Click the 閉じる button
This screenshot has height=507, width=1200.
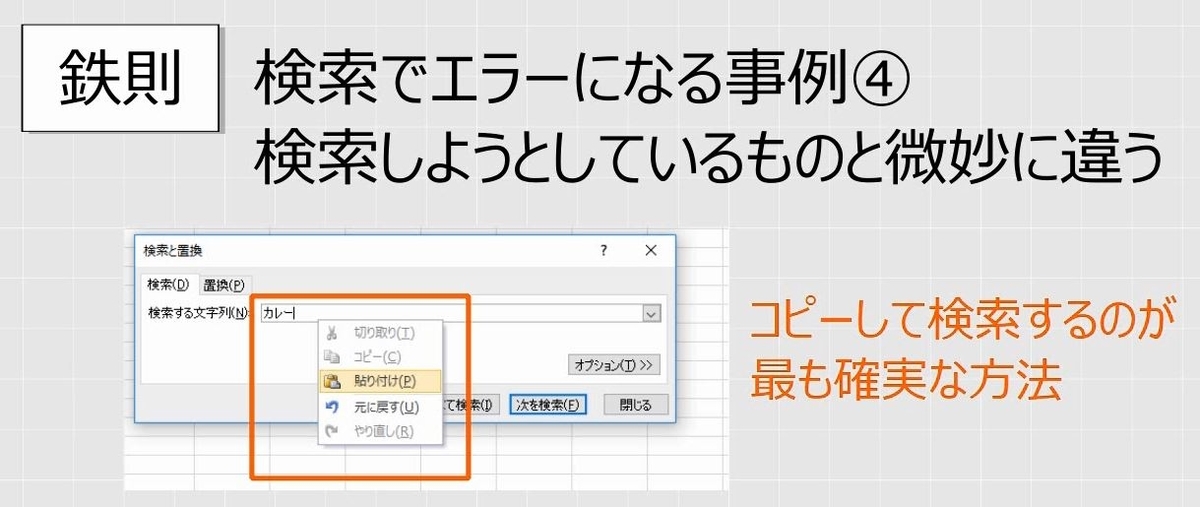click(636, 406)
